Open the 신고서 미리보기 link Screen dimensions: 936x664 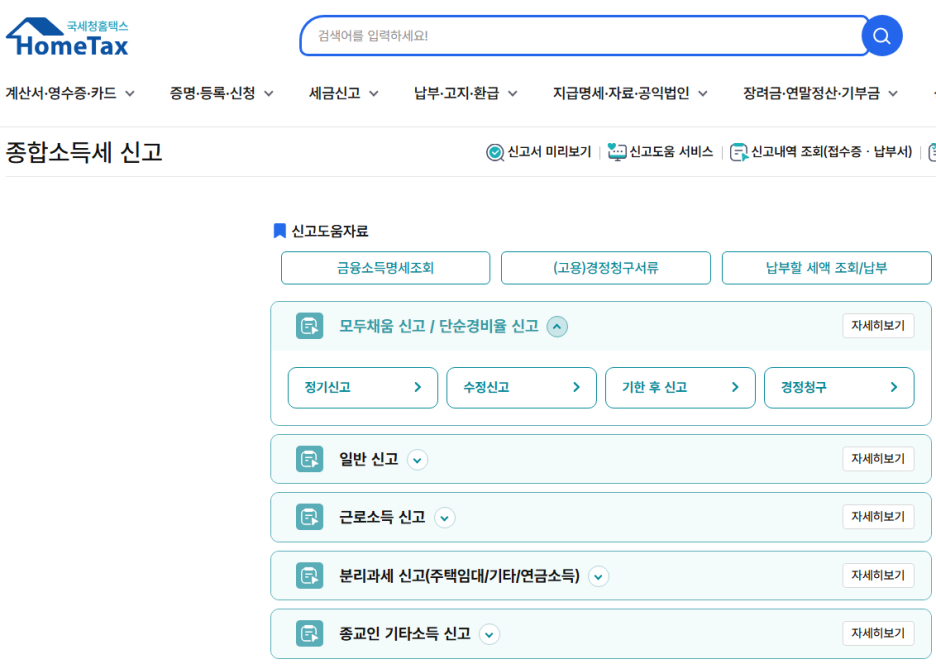click(538, 152)
